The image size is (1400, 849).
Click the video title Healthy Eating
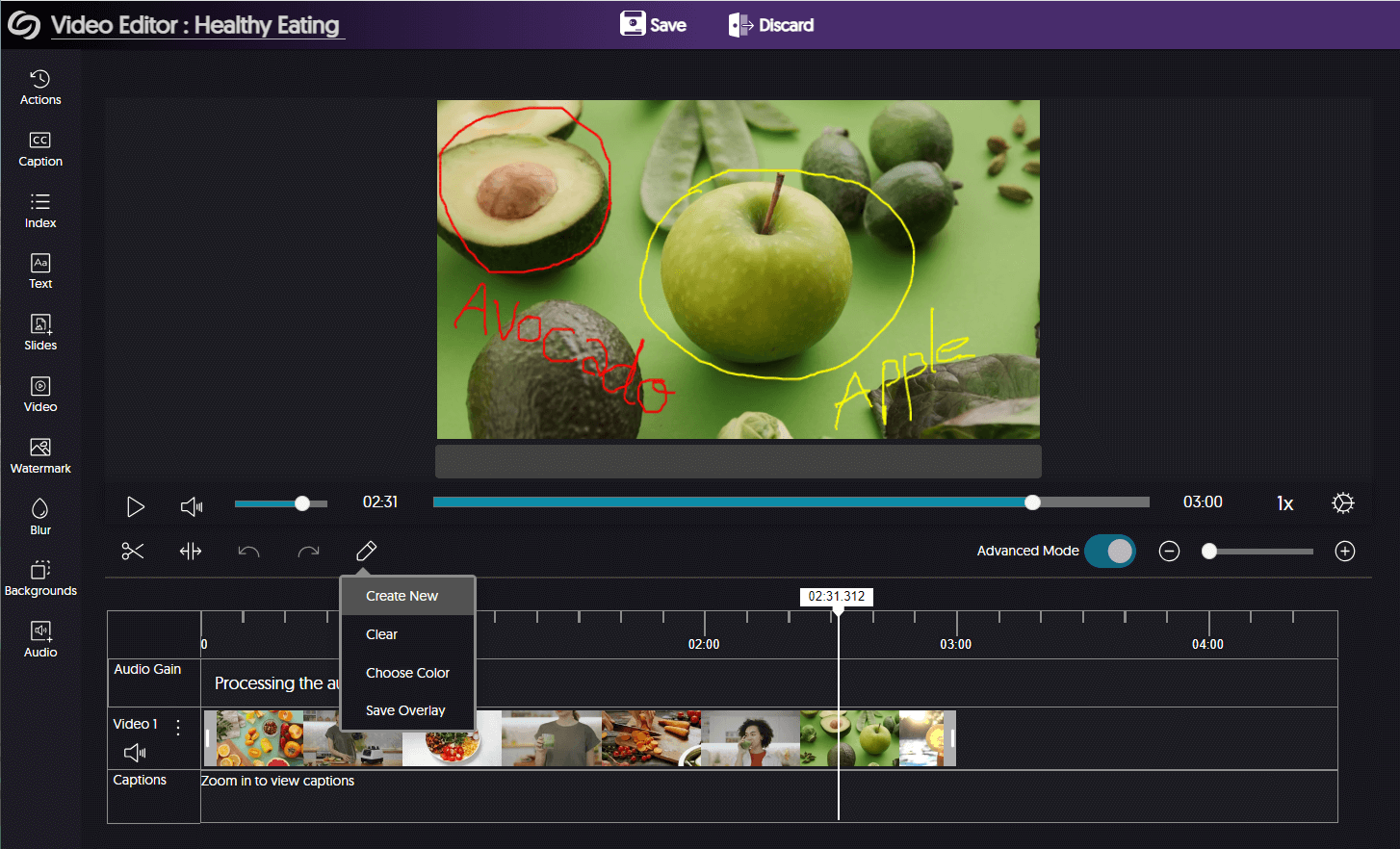pos(267,25)
